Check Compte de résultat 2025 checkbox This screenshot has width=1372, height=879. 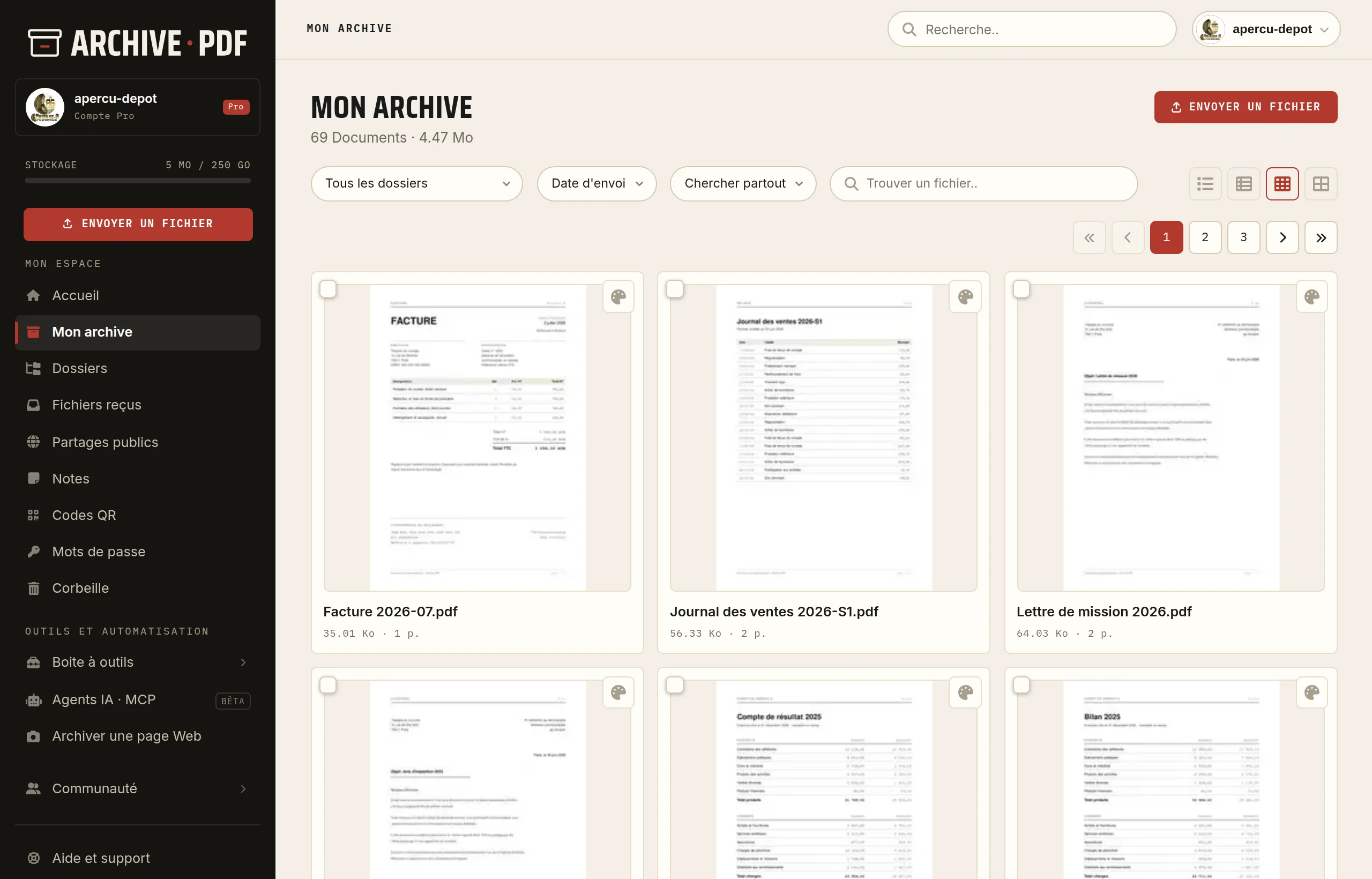(675, 685)
